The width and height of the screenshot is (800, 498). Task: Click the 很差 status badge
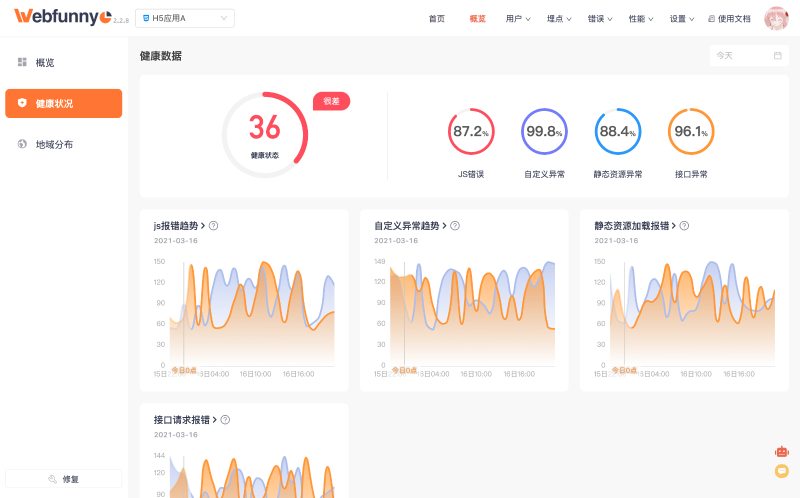click(x=332, y=101)
